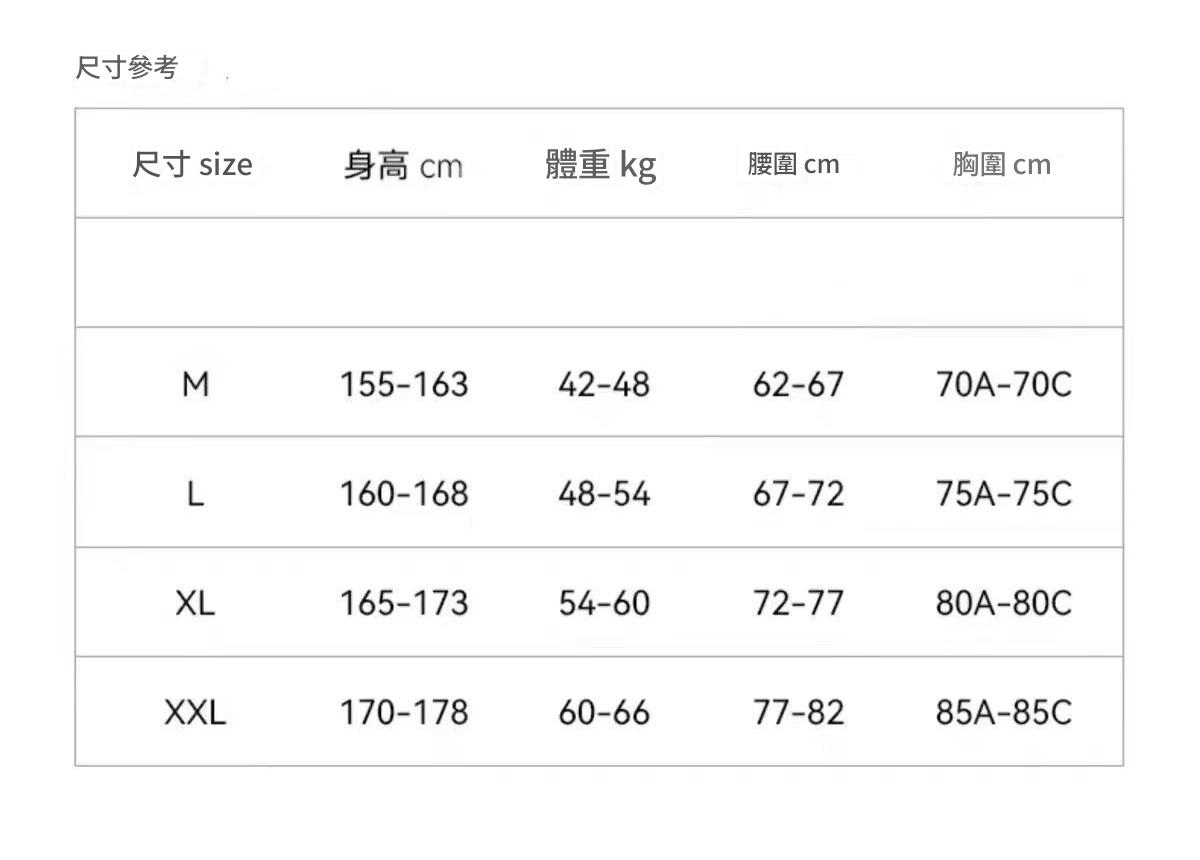
Task: Select the 尺寸 size column header
Action: pyautogui.click(x=192, y=164)
